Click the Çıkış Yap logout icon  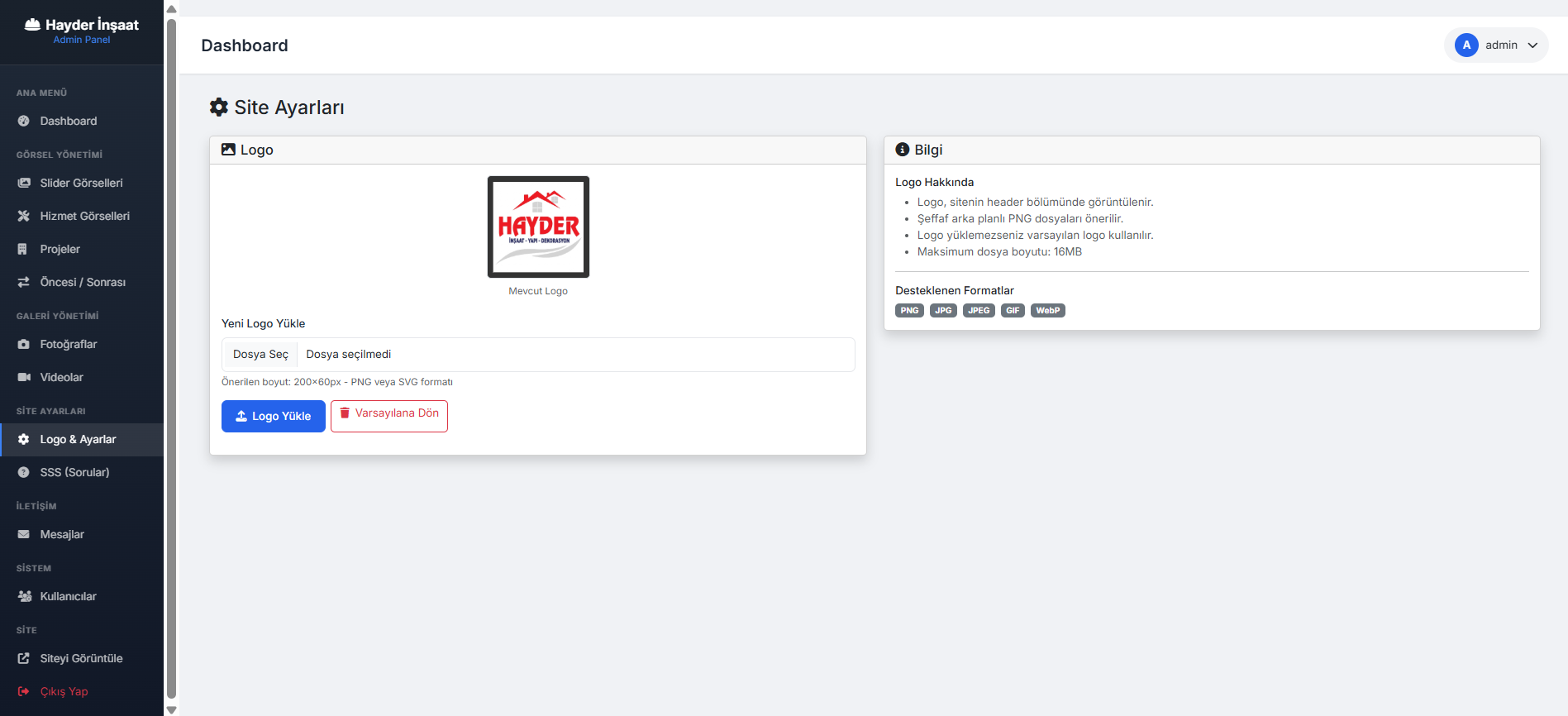tap(24, 691)
